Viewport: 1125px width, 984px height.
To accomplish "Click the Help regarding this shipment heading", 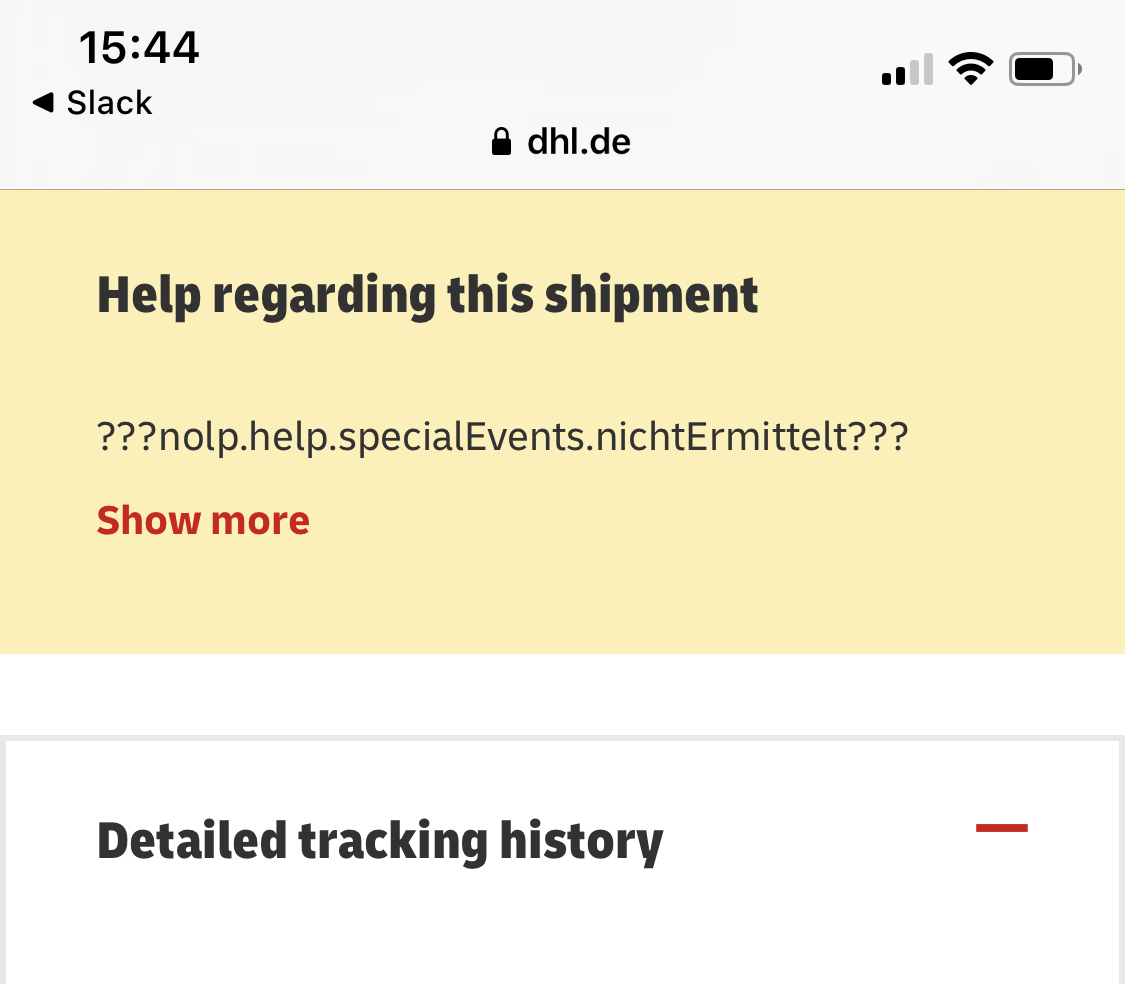I will (427, 295).
